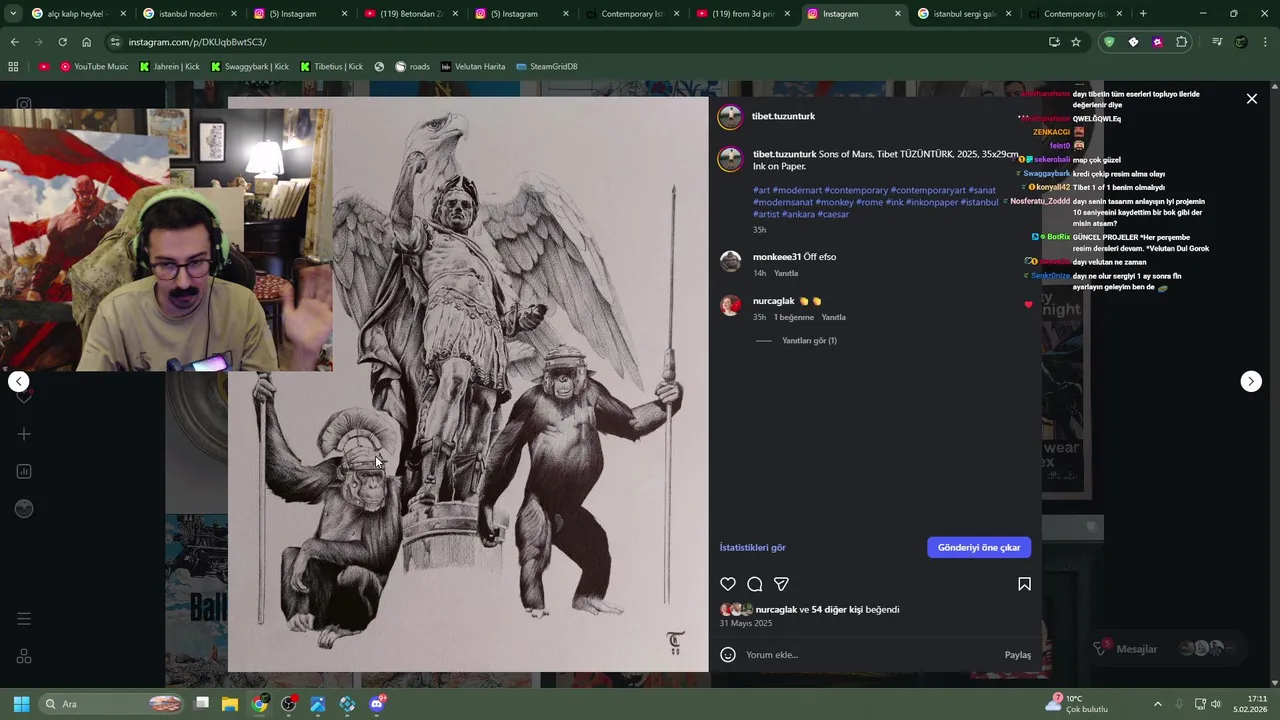
Task: Open the comment bubble icon
Action: (755, 584)
